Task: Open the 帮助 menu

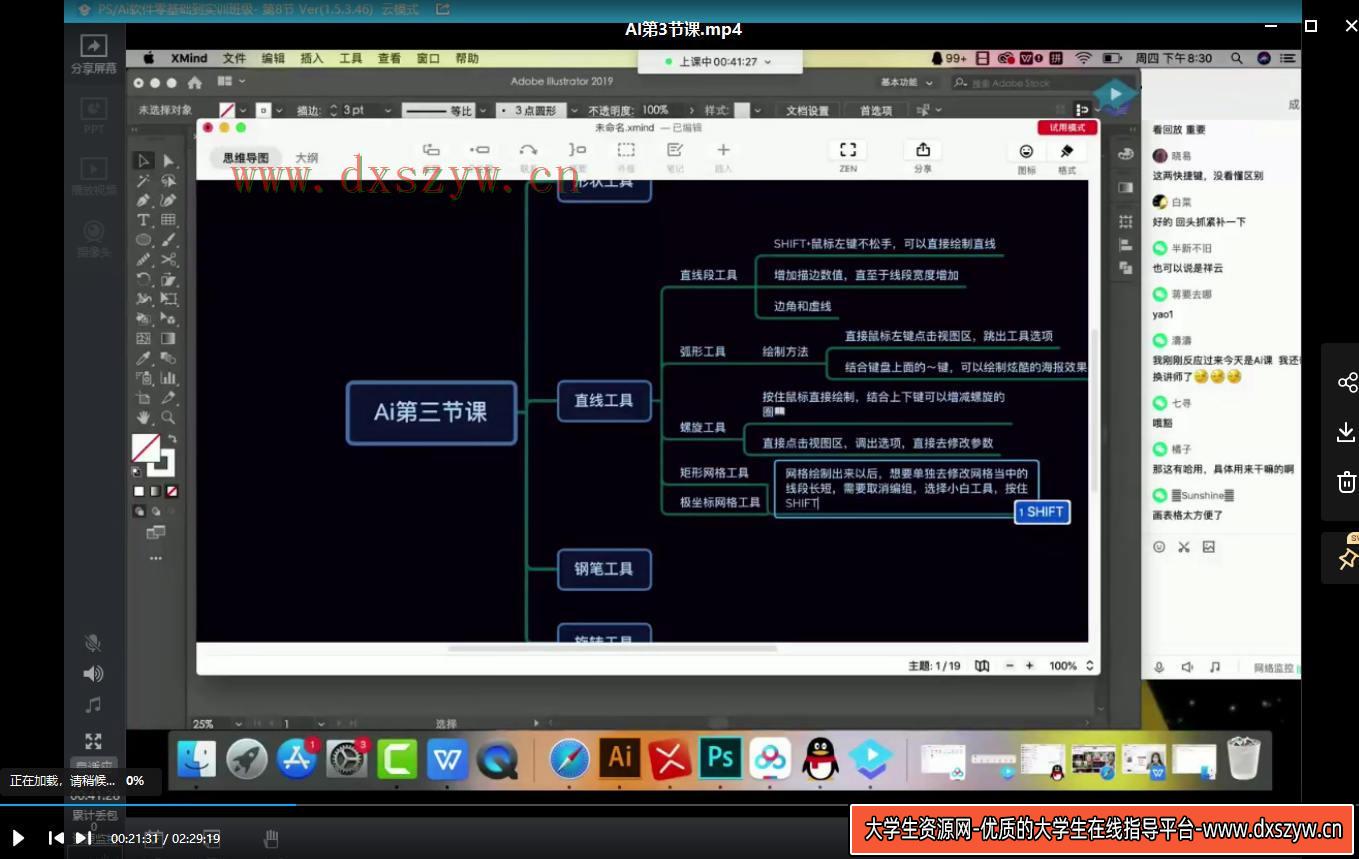Action: click(x=467, y=59)
